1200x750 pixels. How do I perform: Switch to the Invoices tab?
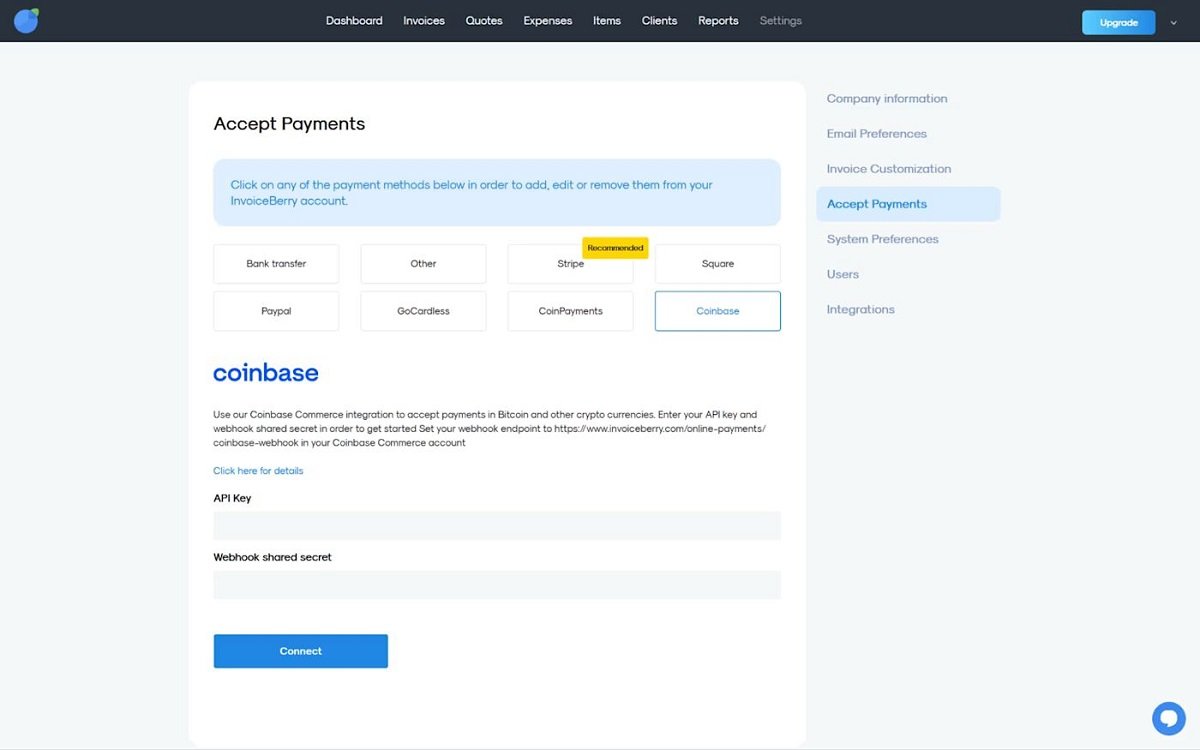pos(423,20)
